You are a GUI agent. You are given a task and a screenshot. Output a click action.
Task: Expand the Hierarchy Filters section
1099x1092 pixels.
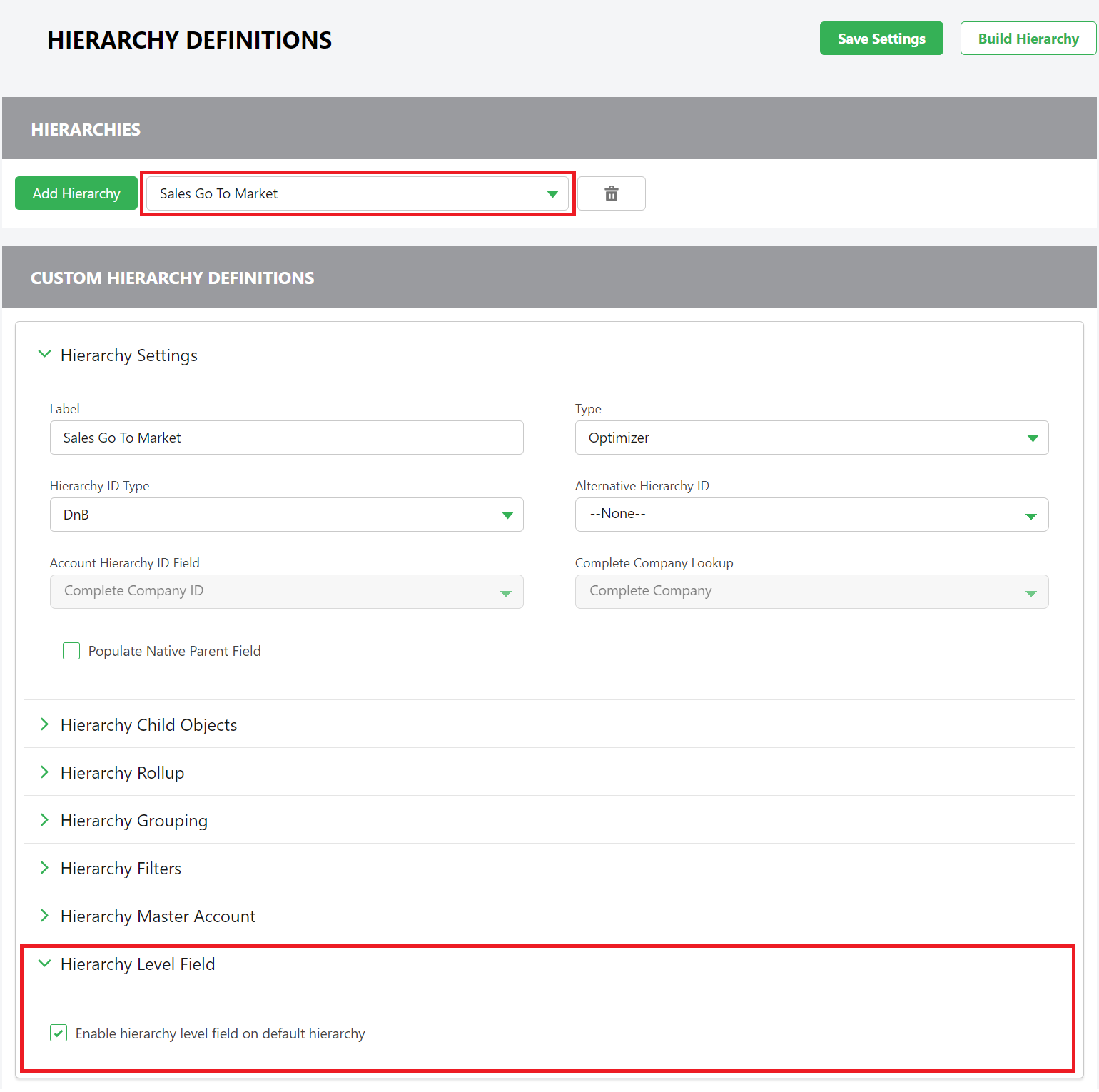(44, 867)
